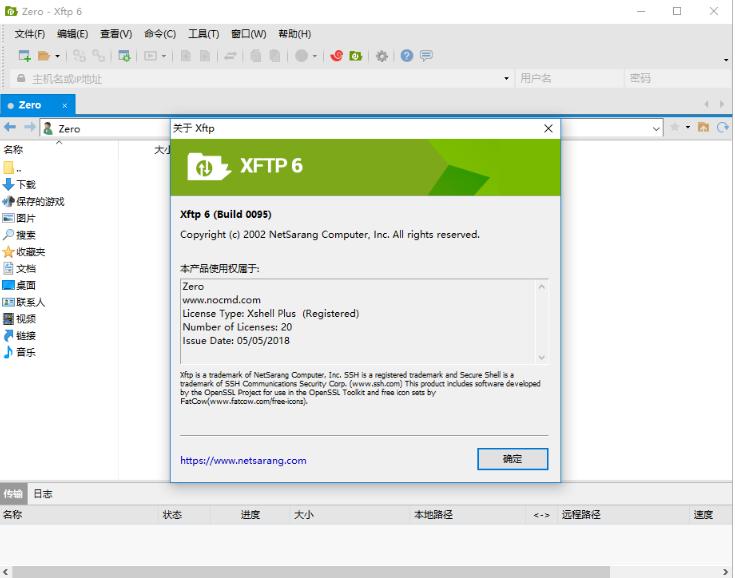This screenshot has width=735, height=578.
Task: Click 确定 button in About dialog
Action: coord(512,459)
